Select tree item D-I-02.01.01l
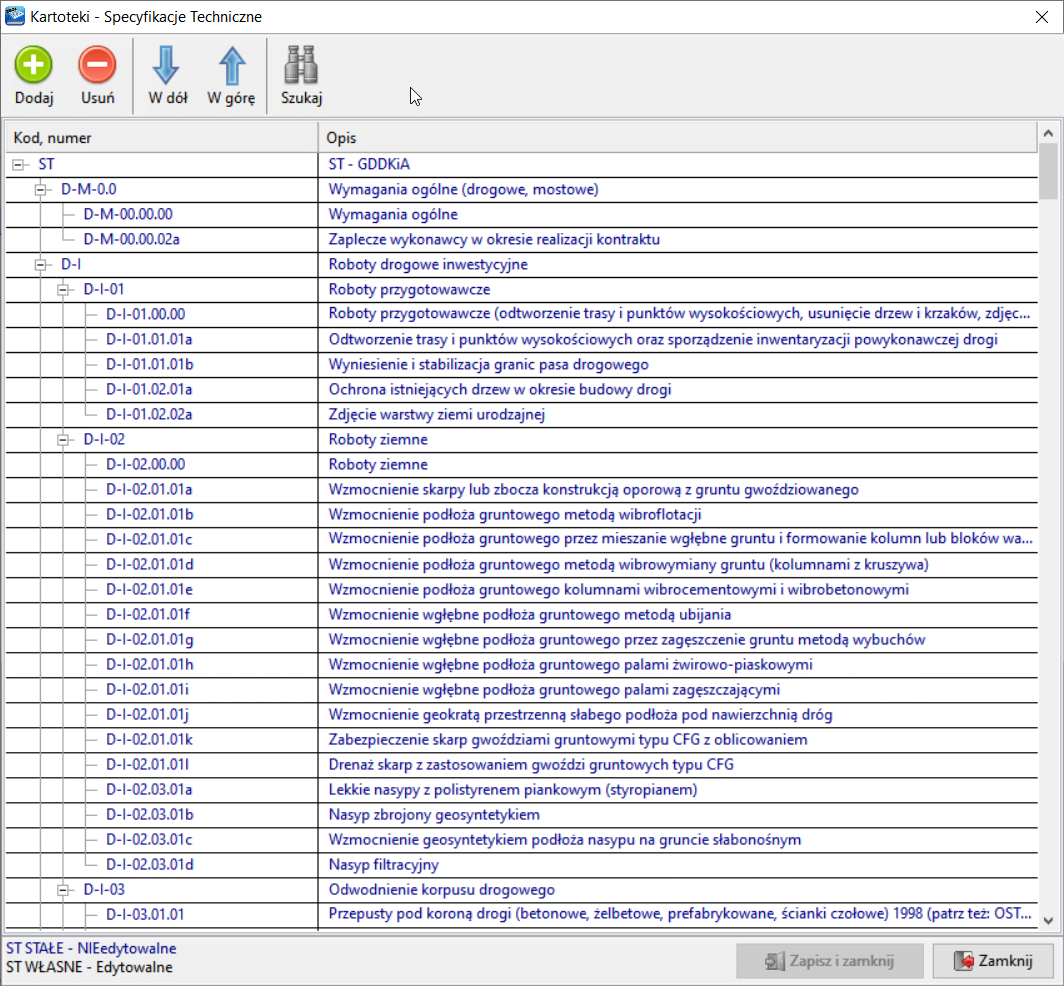 pos(147,765)
